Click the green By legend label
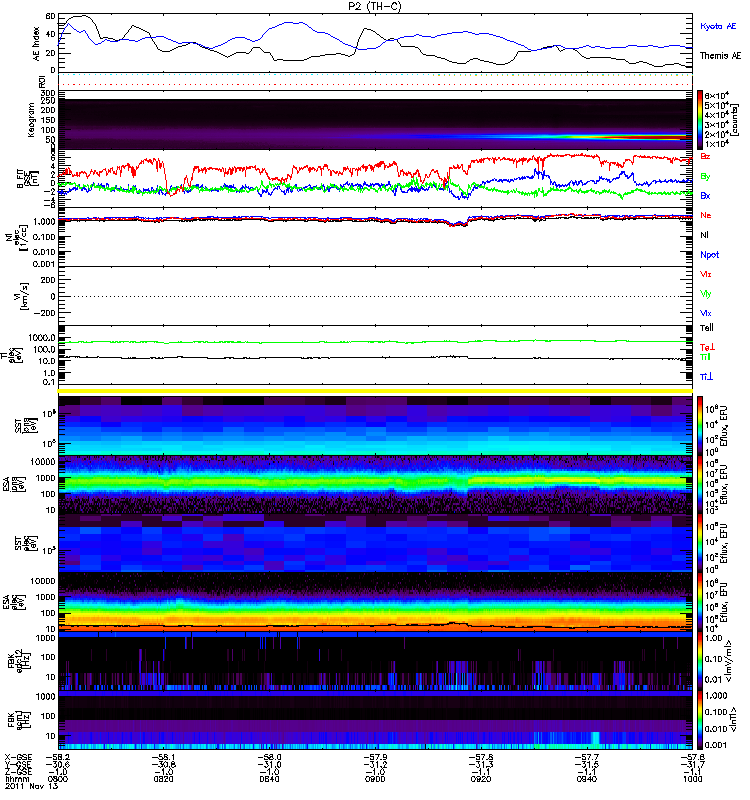 tap(705, 177)
